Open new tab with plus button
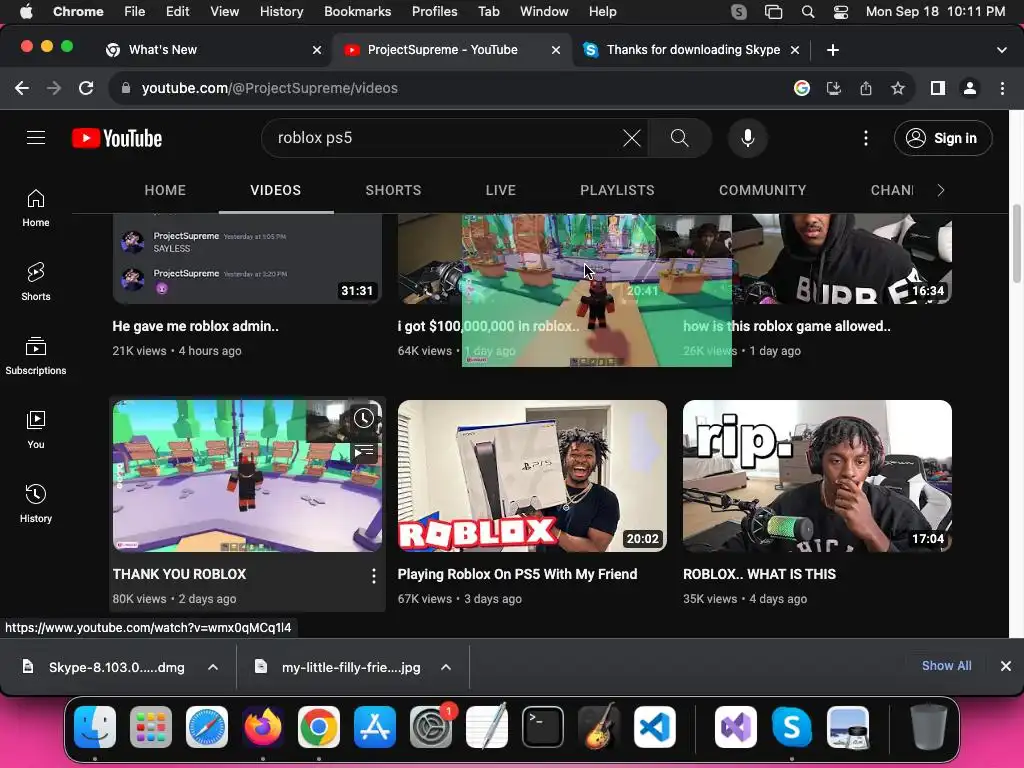The image size is (1024, 768). [833, 50]
